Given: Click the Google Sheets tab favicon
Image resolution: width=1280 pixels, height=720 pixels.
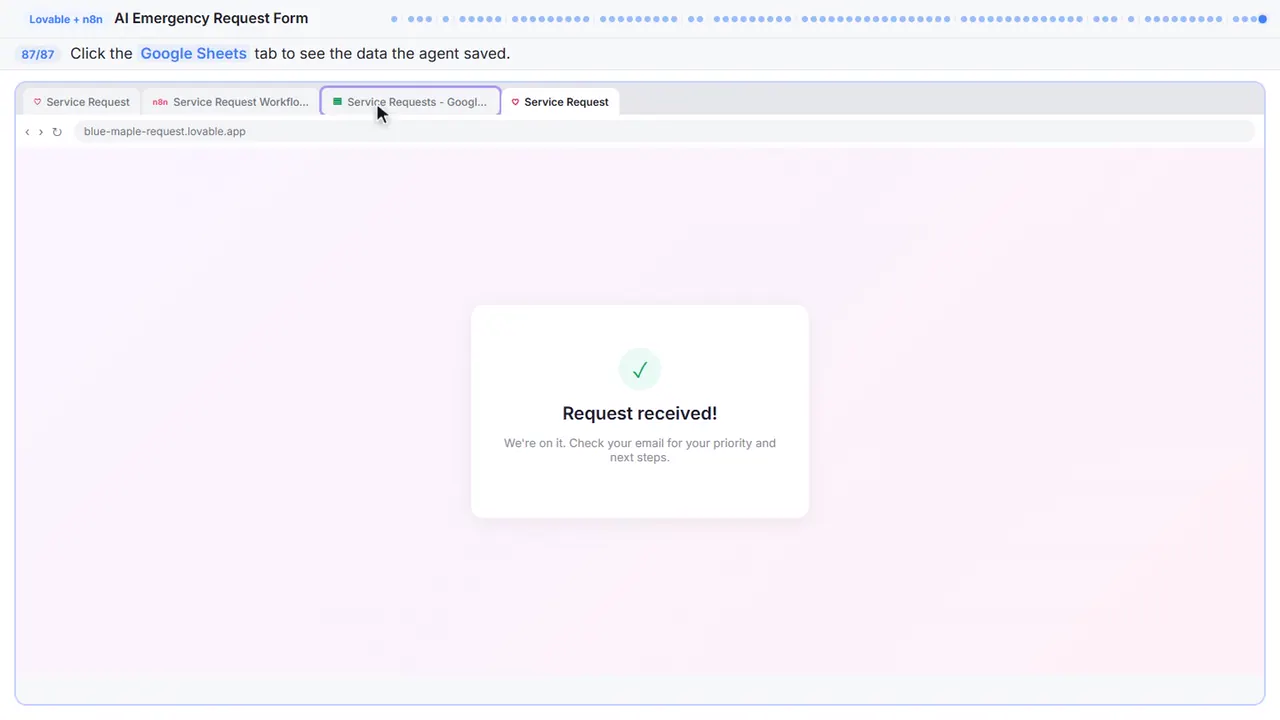Looking at the screenshot, I should 337,102.
